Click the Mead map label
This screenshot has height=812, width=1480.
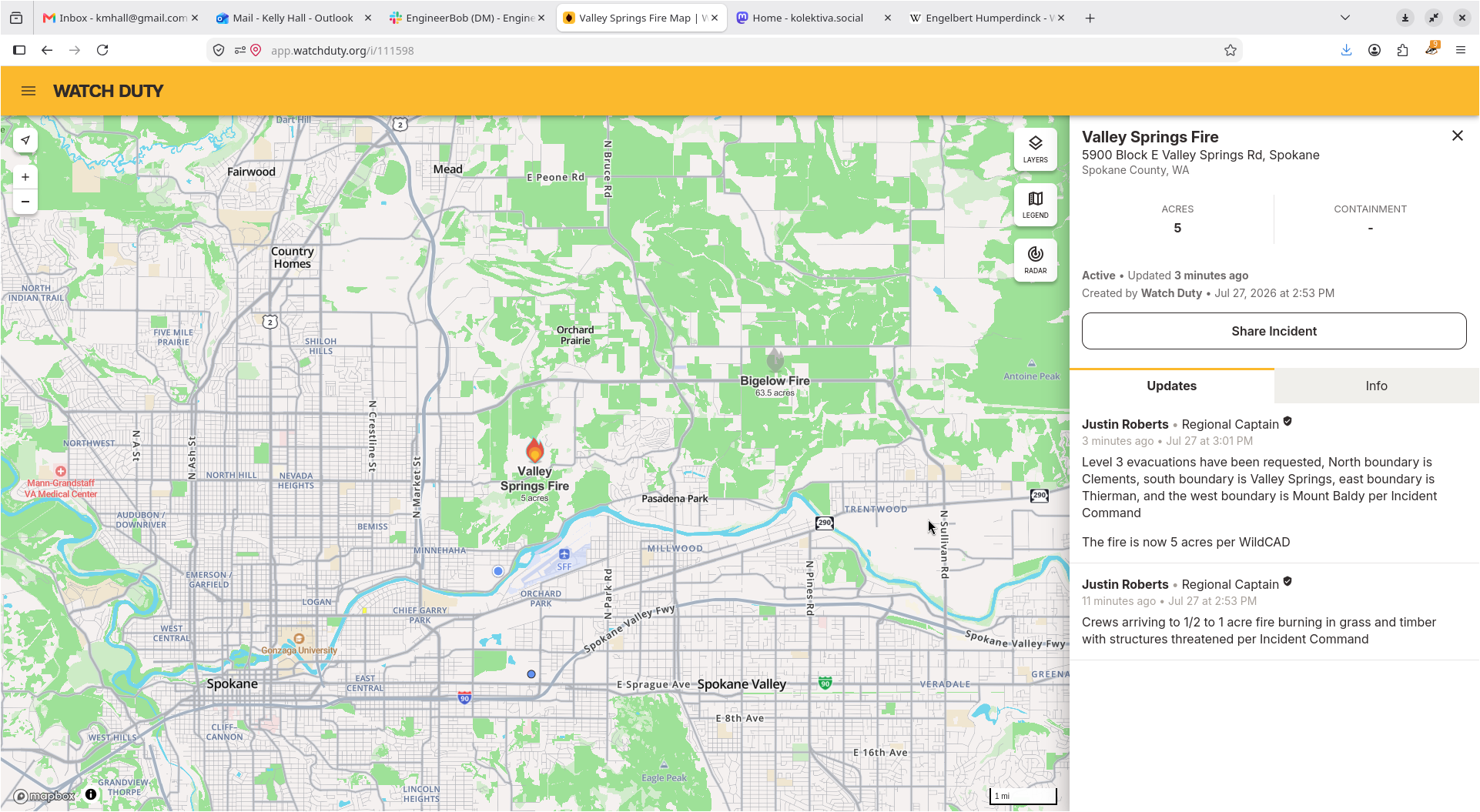pyautogui.click(x=447, y=169)
